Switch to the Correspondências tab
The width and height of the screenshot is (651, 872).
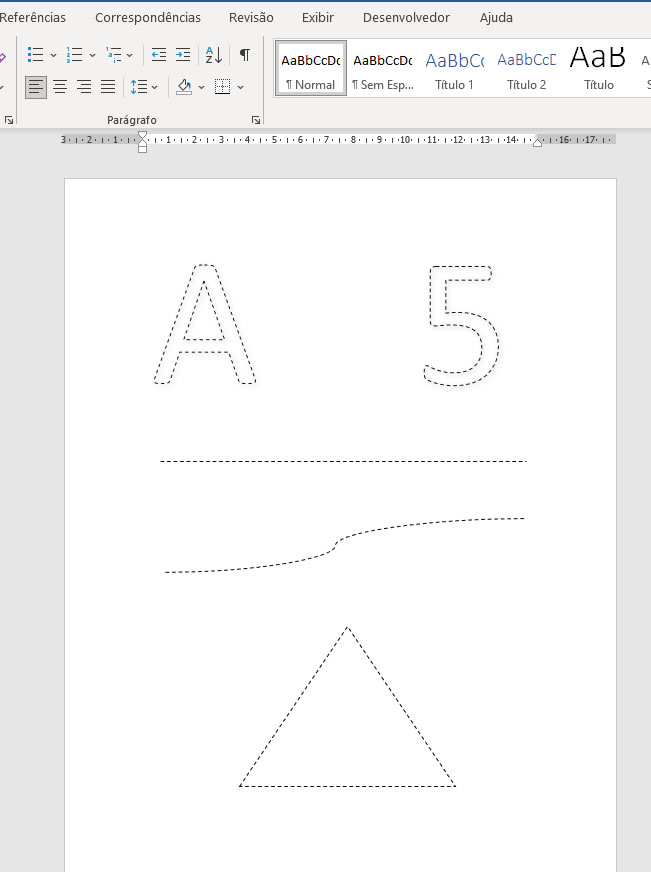pyautogui.click(x=148, y=17)
